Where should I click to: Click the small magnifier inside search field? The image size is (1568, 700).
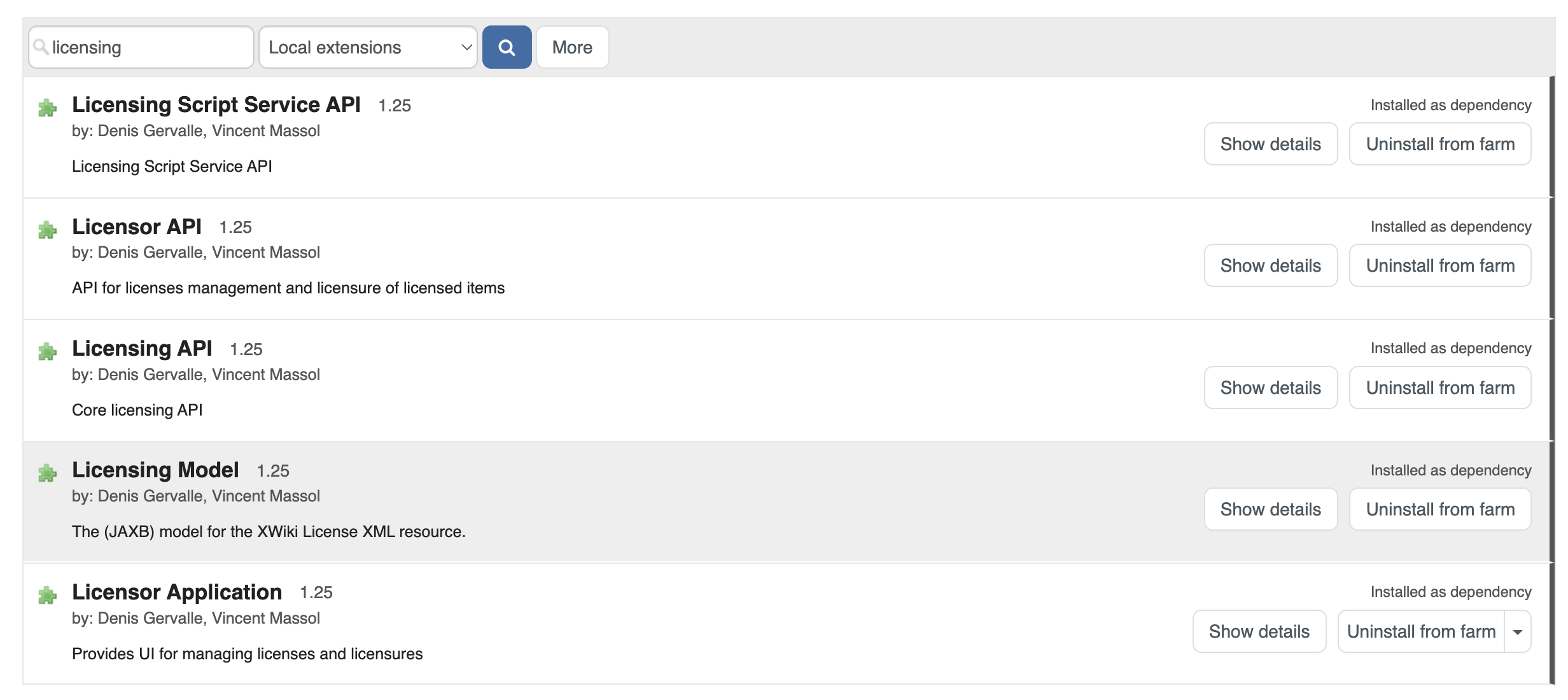41,46
